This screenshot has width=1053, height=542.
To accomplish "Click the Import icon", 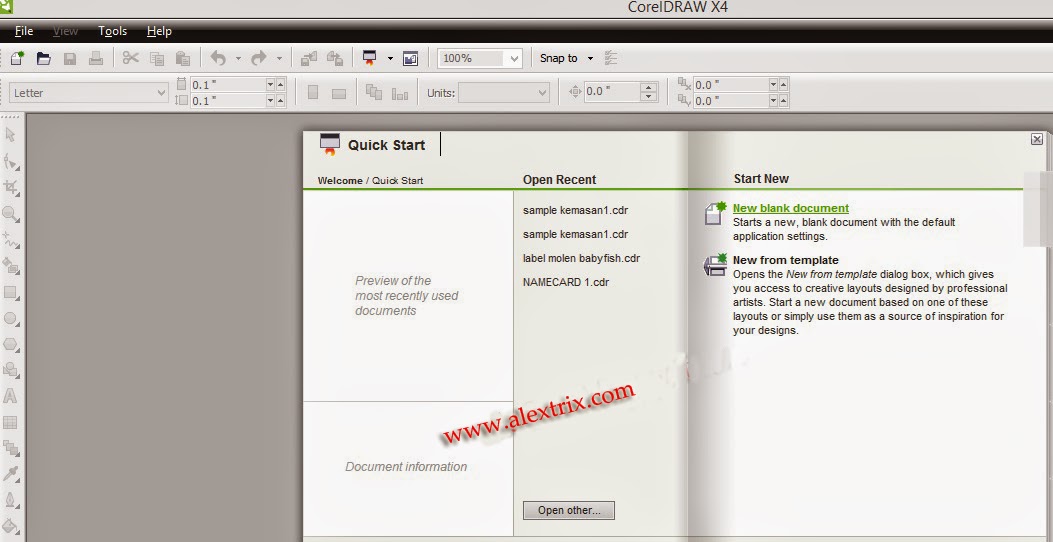I will [x=308, y=58].
